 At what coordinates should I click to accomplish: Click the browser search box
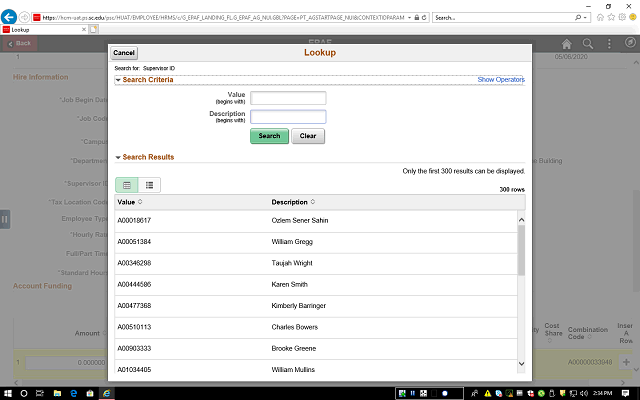click(x=503, y=18)
